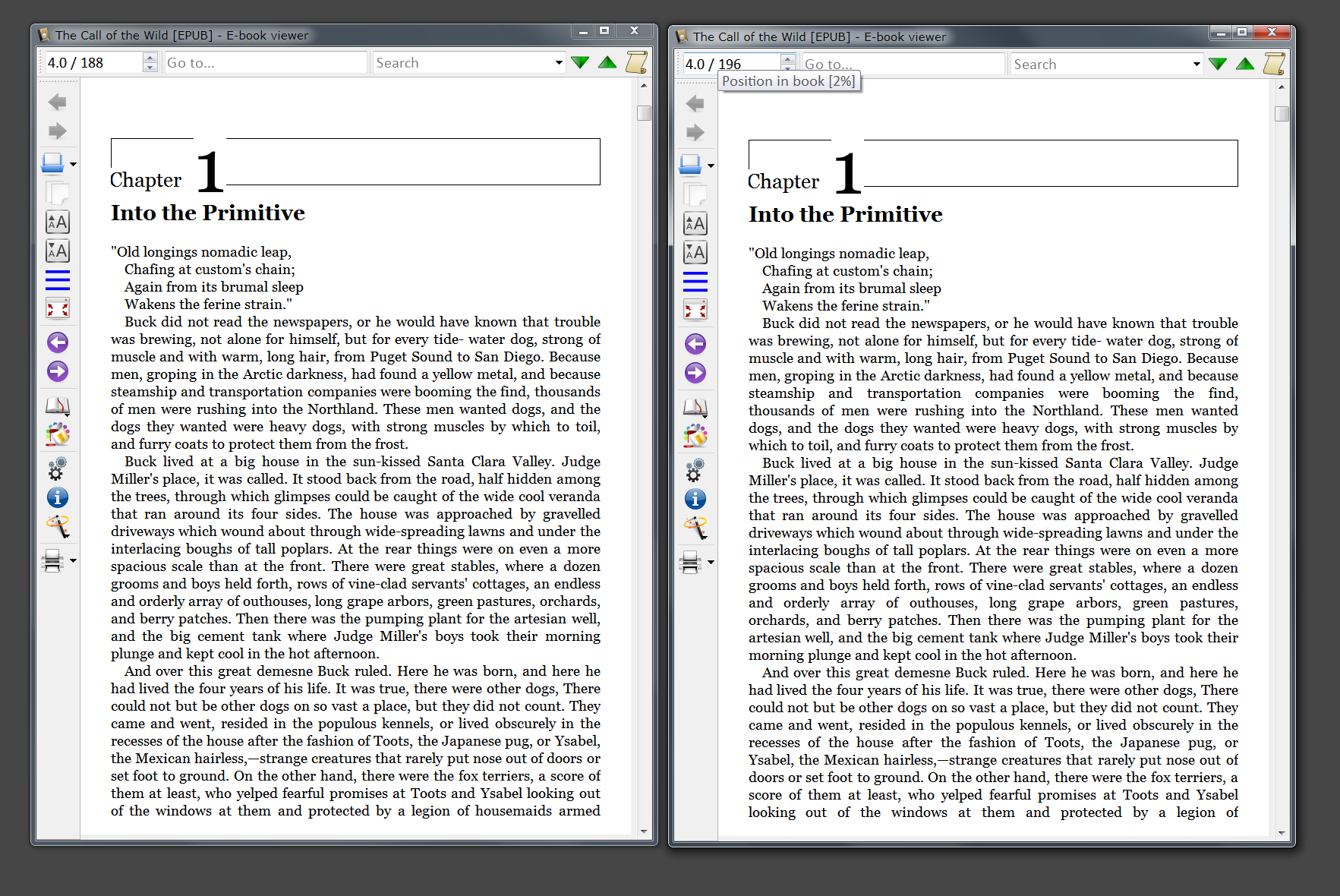1340x896 pixels.
Task: Click the right viewer's vertical scrollbar thumb
Action: (x=1282, y=114)
